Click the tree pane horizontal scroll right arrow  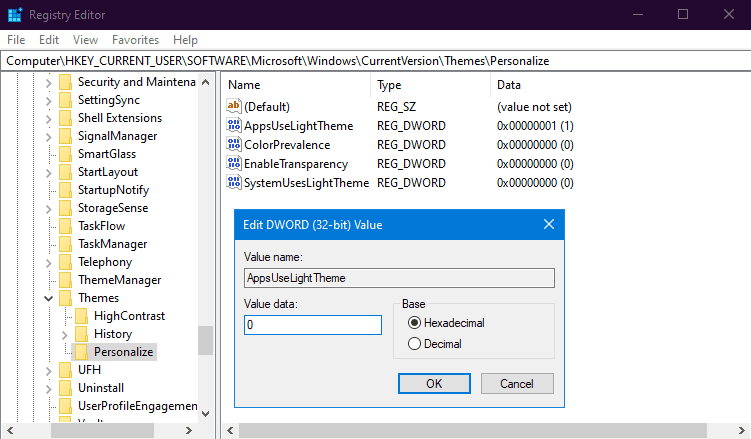(189, 430)
